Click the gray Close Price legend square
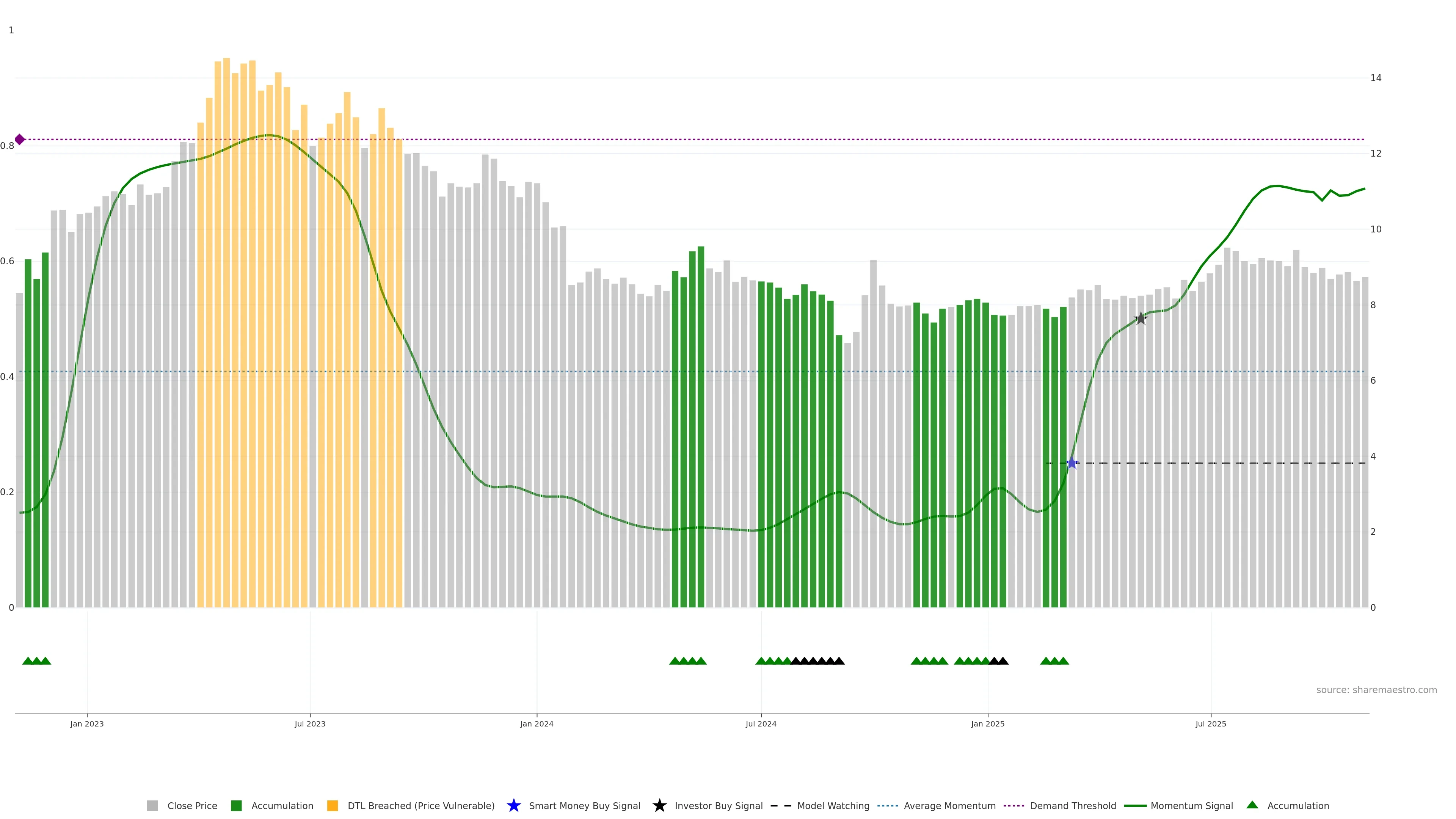 coord(152,805)
